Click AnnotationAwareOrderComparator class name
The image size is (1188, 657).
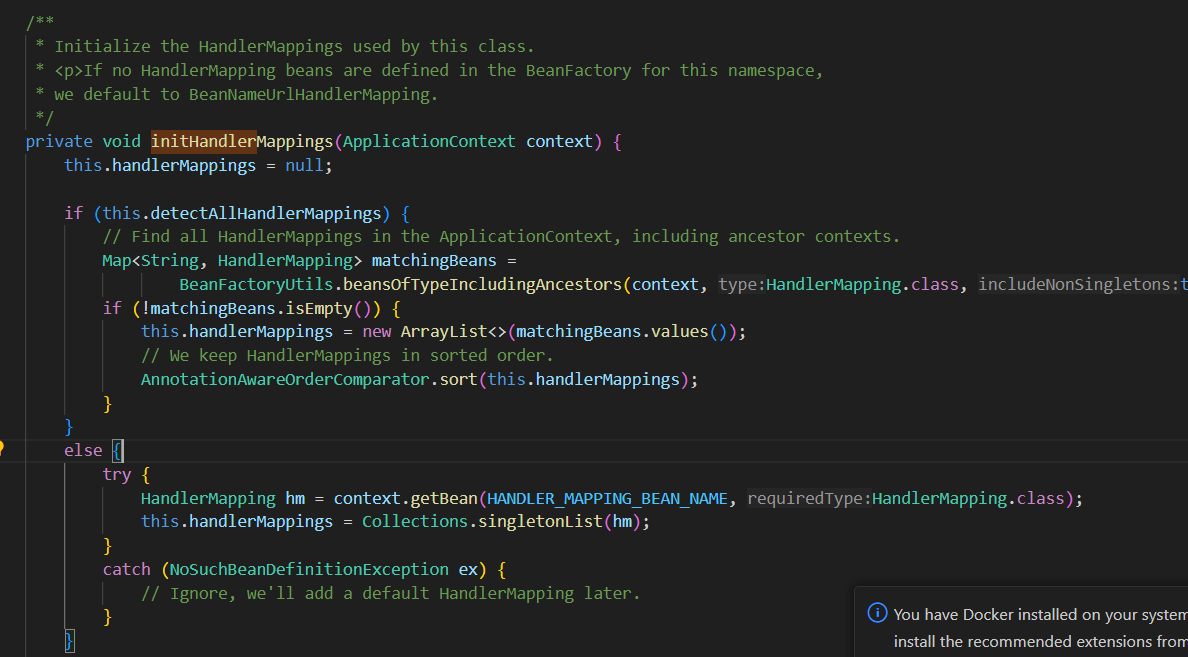[285, 380]
